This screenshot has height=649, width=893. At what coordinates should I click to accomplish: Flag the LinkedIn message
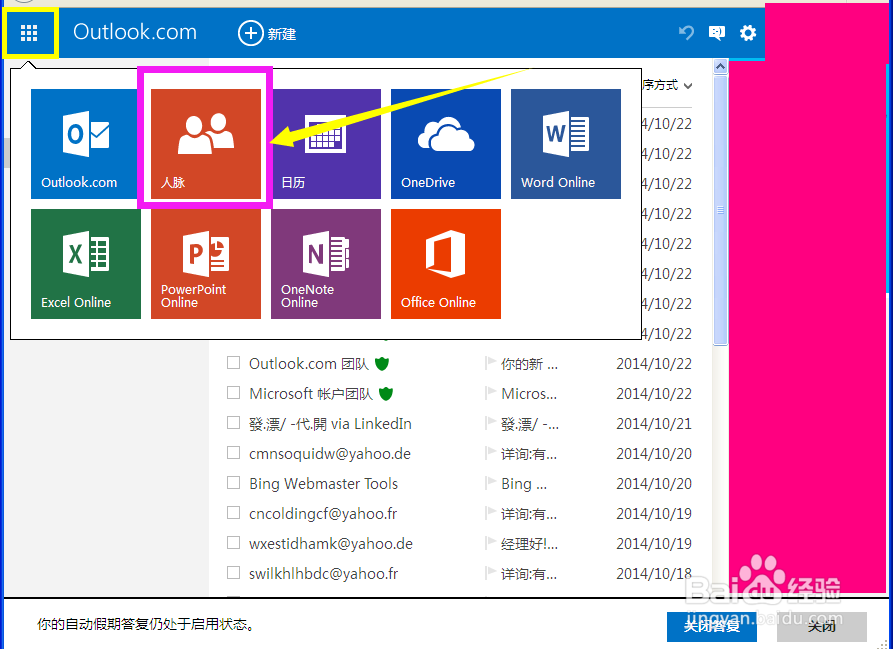490,424
